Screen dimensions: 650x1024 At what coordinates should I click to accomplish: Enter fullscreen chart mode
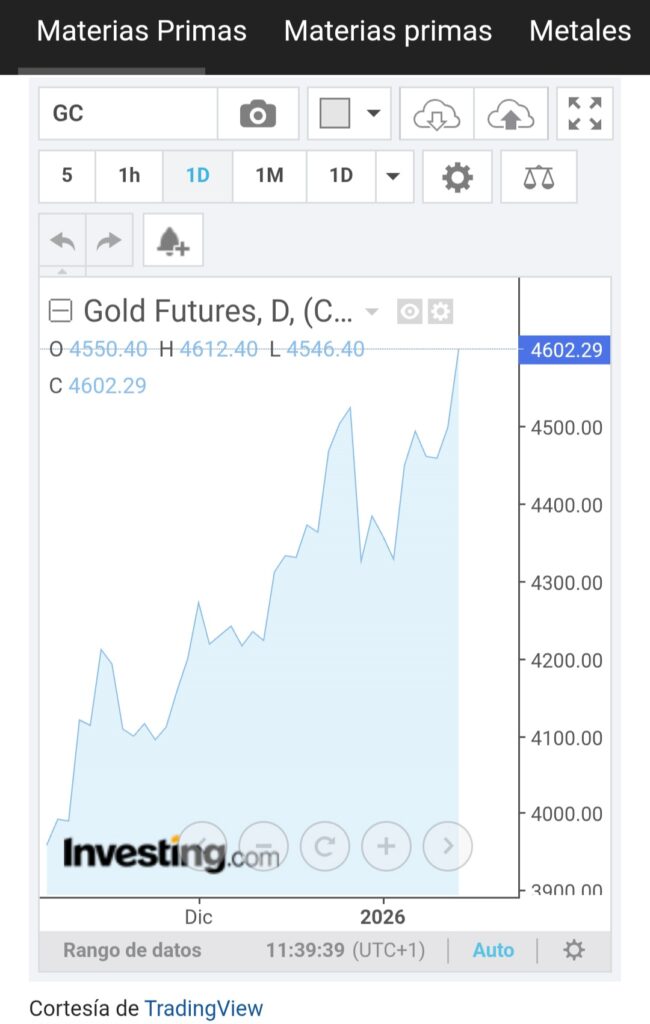pyautogui.click(x=584, y=114)
